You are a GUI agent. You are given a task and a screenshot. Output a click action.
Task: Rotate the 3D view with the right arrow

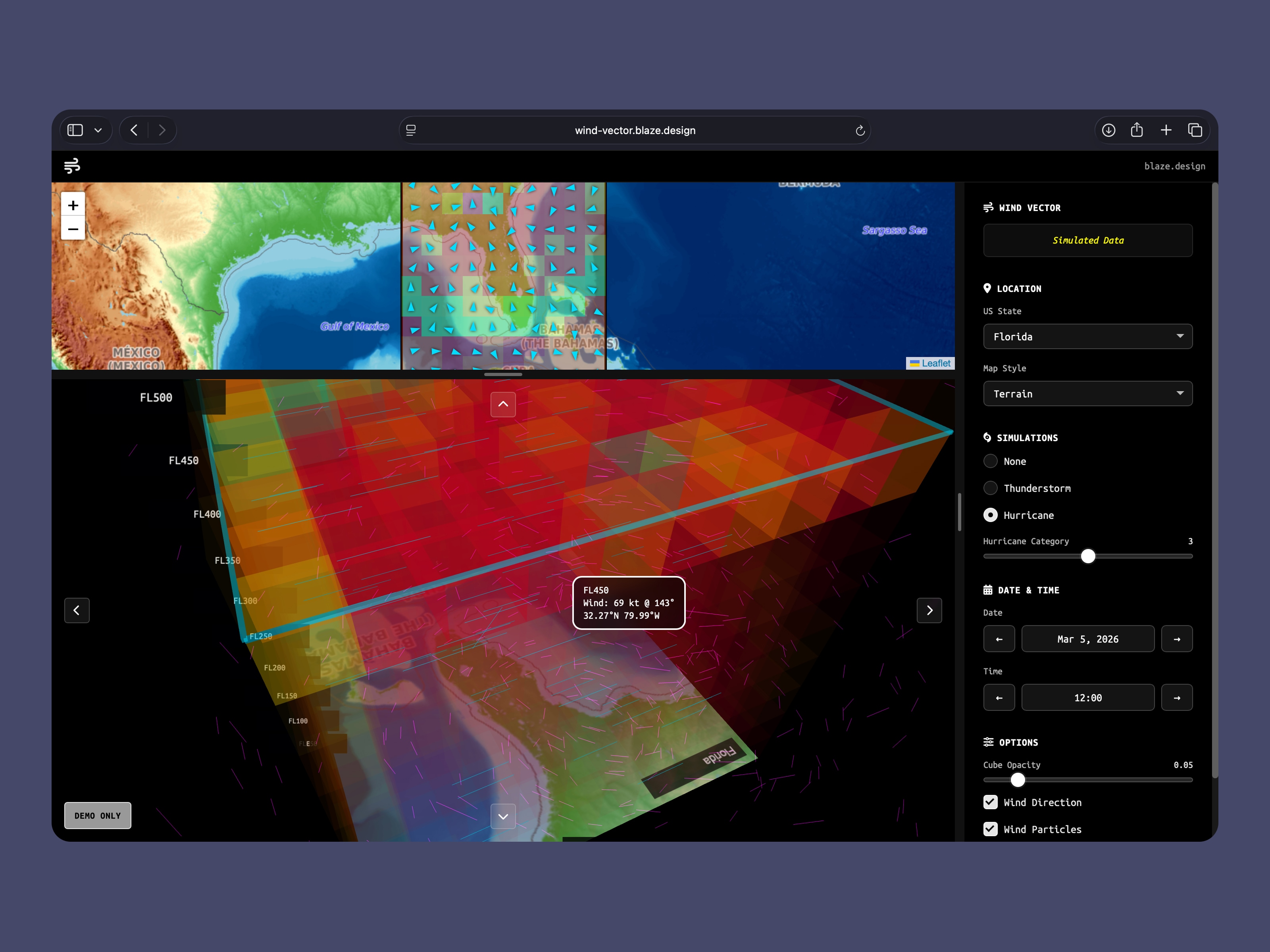pyautogui.click(x=929, y=610)
